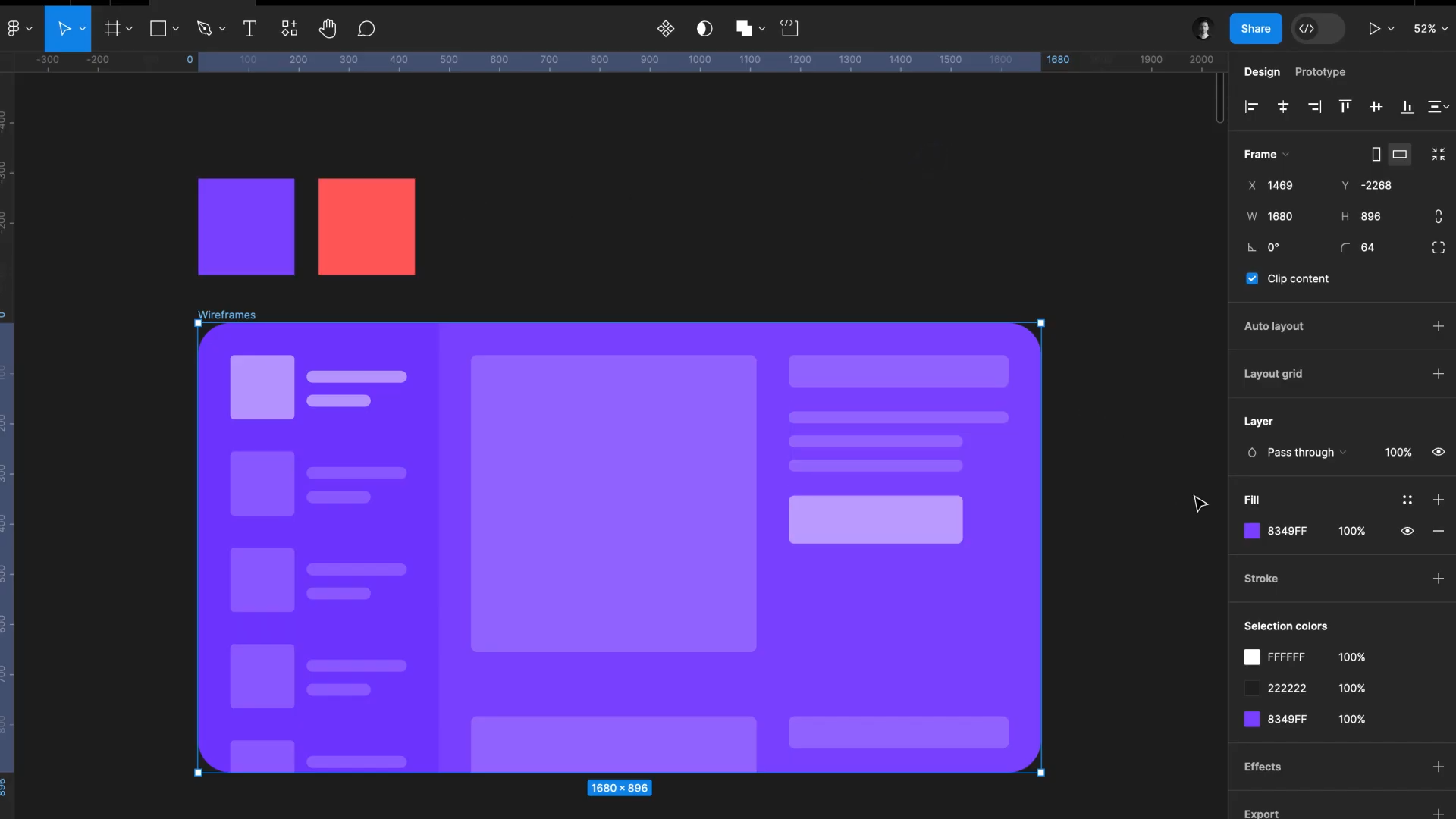Click the Share button

(x=1255, y=29)
